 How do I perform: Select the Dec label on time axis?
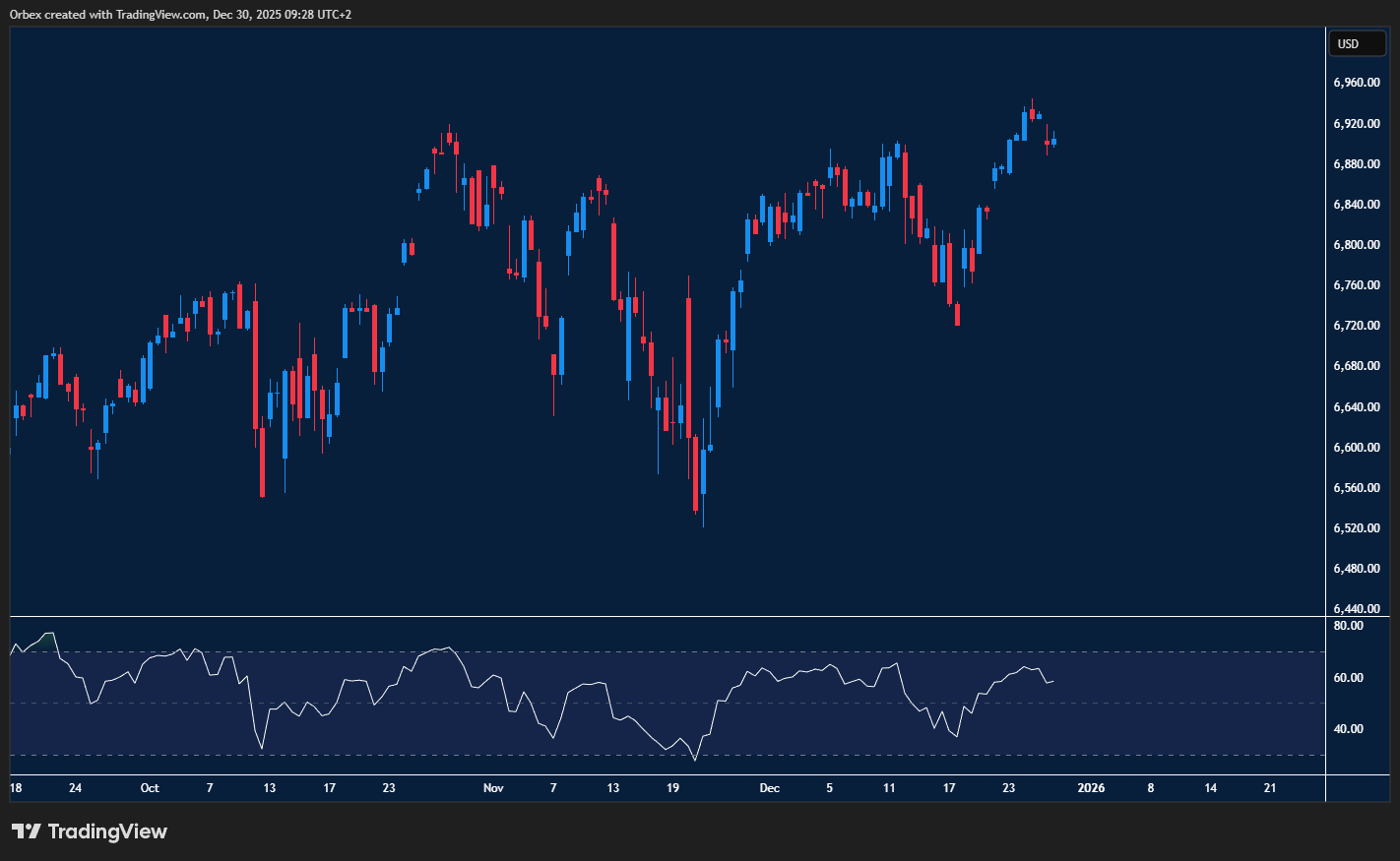click(x=770, y=788)
